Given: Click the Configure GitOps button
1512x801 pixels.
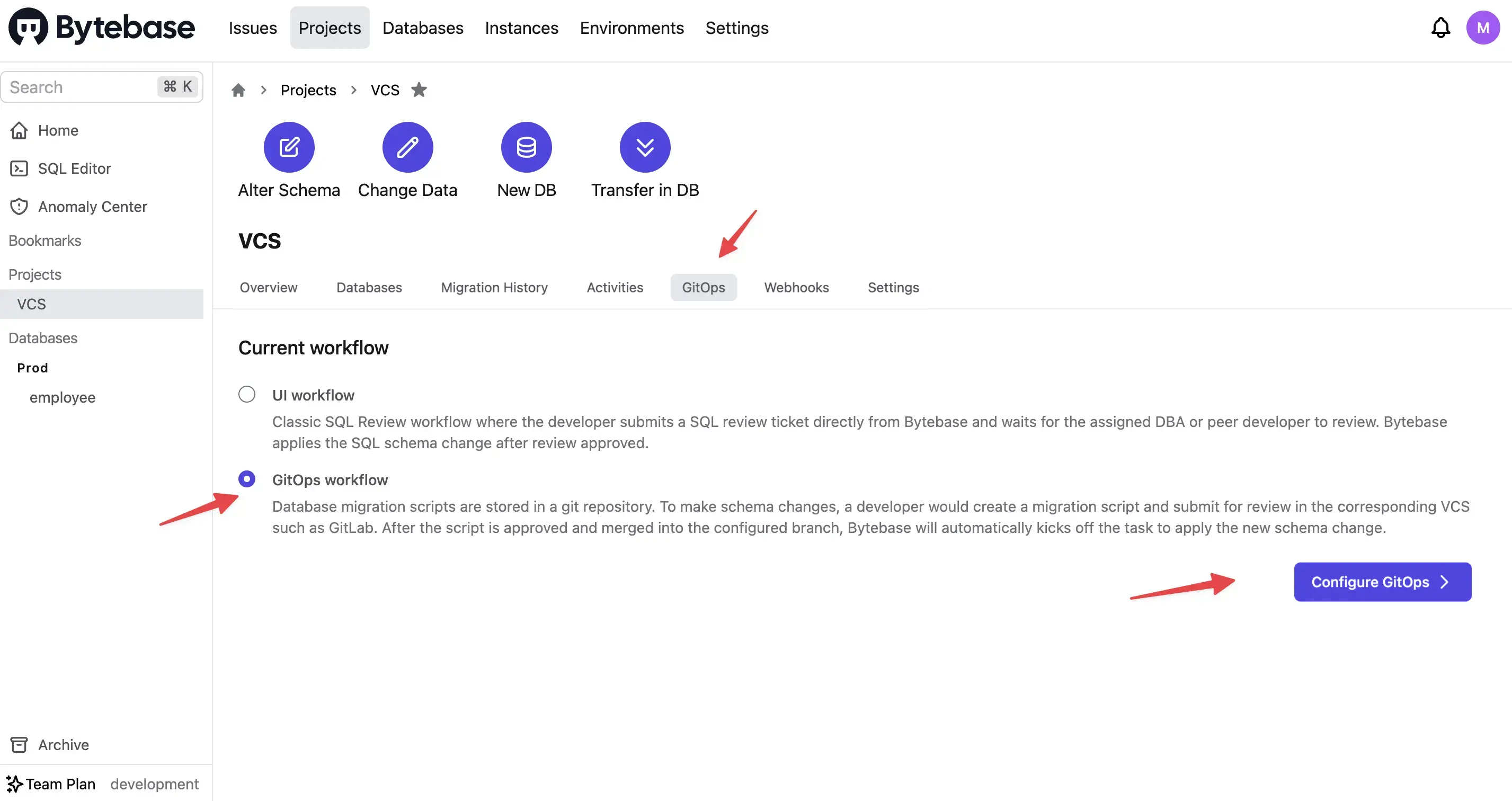Looking at the screenshot, I should [x=1382, y=582].
